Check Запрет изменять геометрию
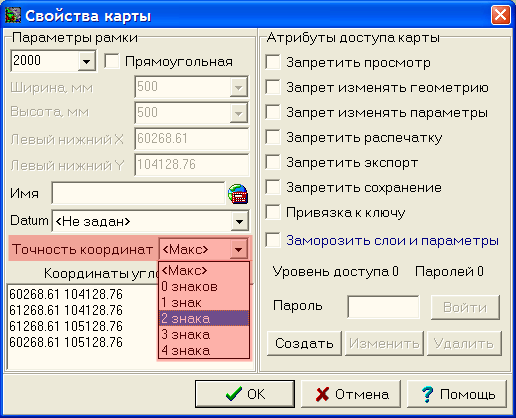Screen dimensions: 516x418 click(x=273, y=87)
